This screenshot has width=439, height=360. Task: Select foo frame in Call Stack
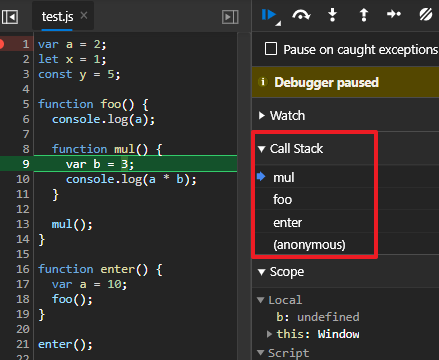(314, 200)
